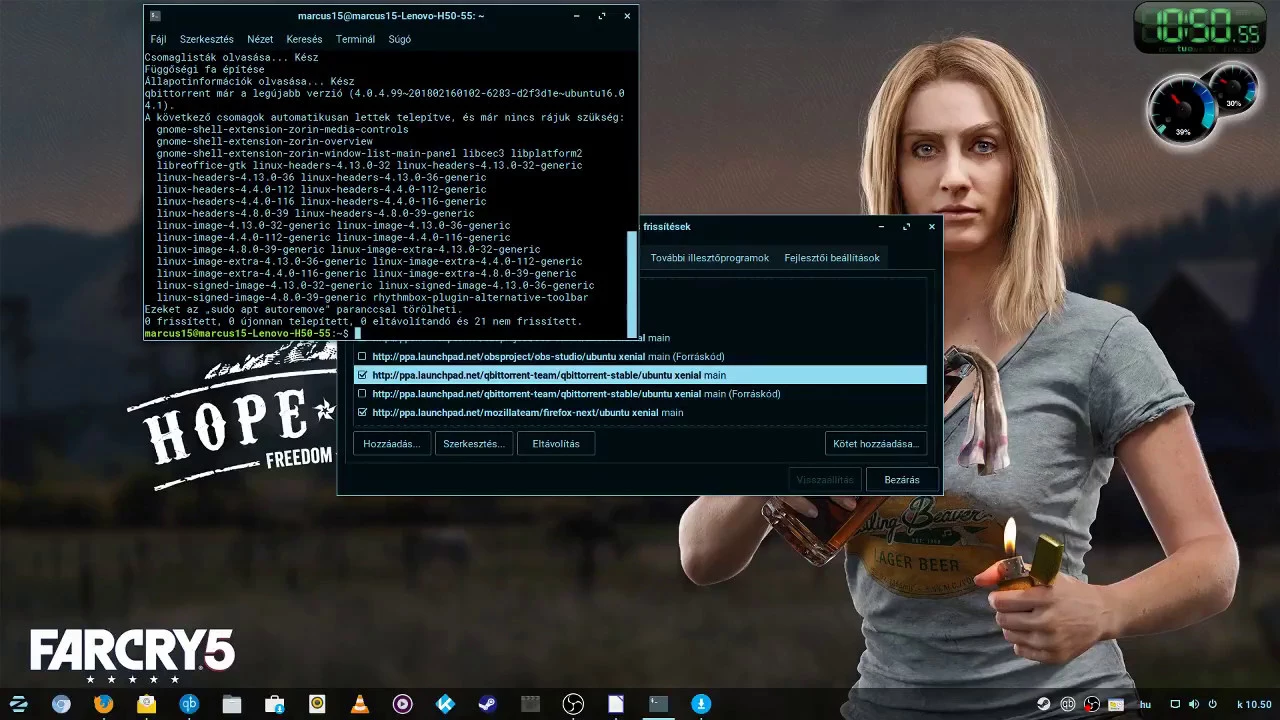Click the Visszaállítás button
1280x720 pixels.
(825, 480)
